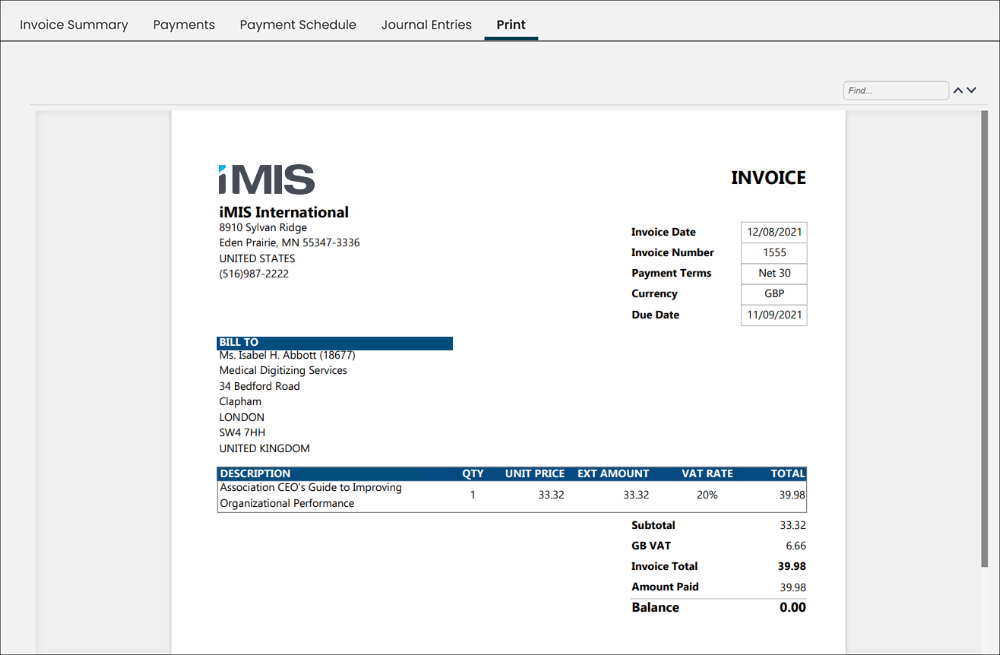This screenshot has width=1000, height=655.
Task: Click Eden Prairie, MN 55347-3336 text
Action: coord(290,243)
